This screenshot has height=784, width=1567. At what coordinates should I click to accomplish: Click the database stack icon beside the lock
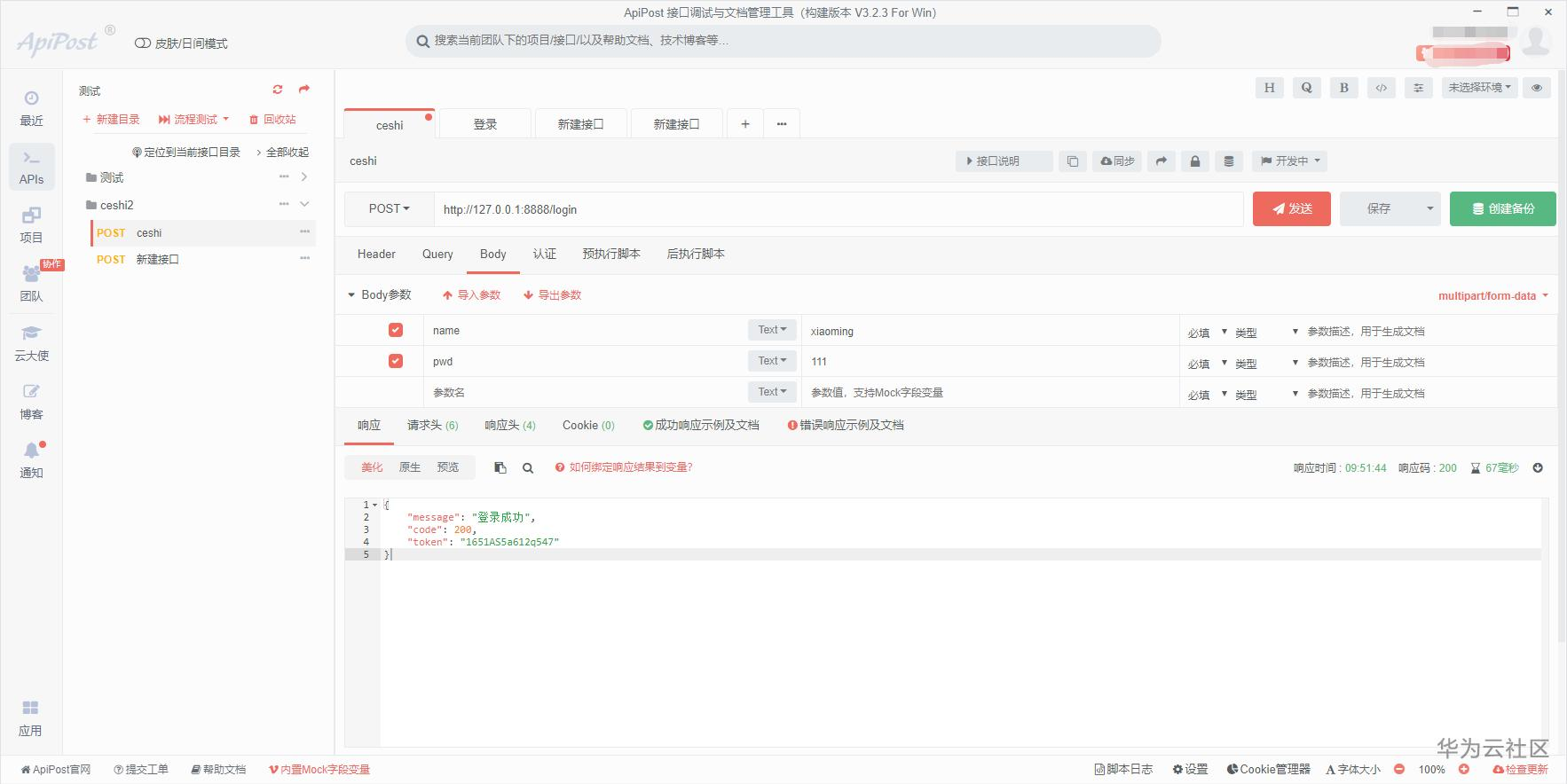click(1229, 161)
